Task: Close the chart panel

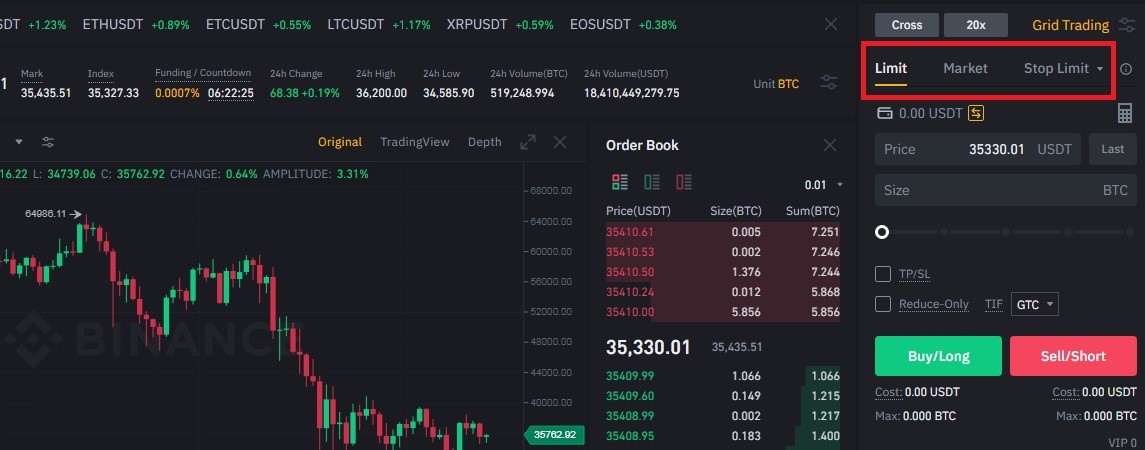Action: (560, 142)
